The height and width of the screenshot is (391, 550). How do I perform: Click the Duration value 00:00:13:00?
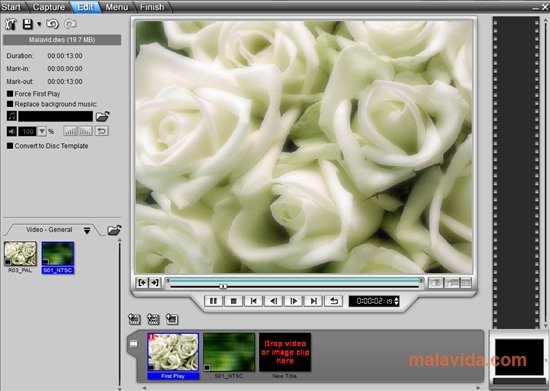pos(65,56)
